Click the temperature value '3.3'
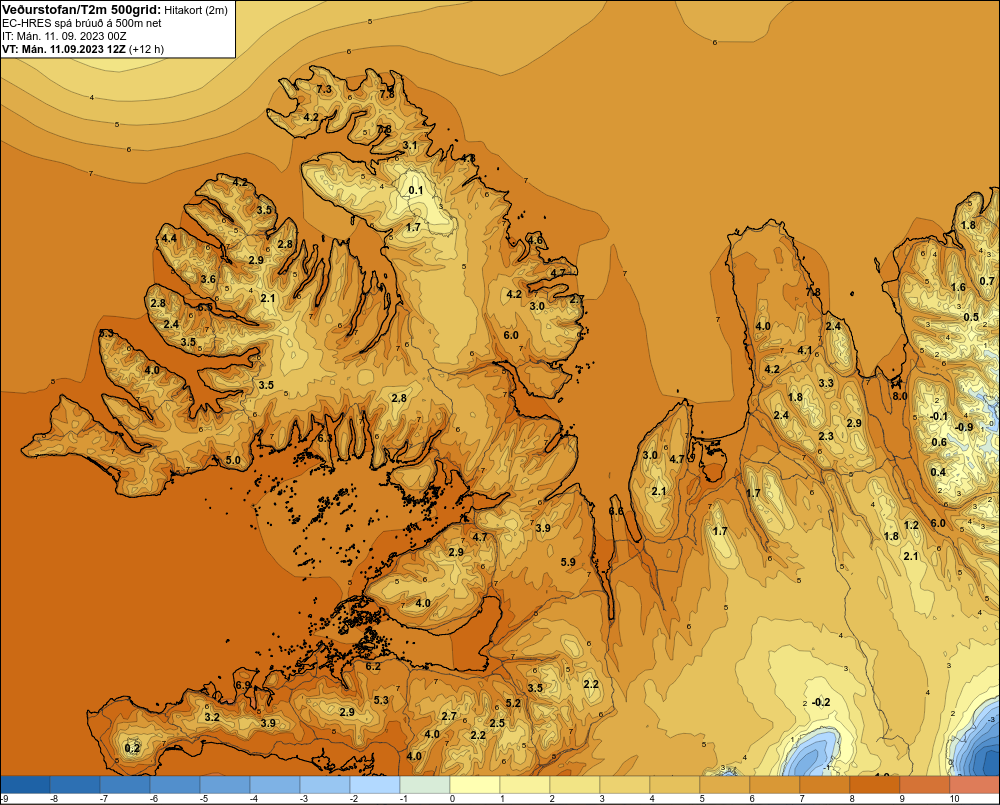Screen dimensions: 1000x805 point(826,383)
